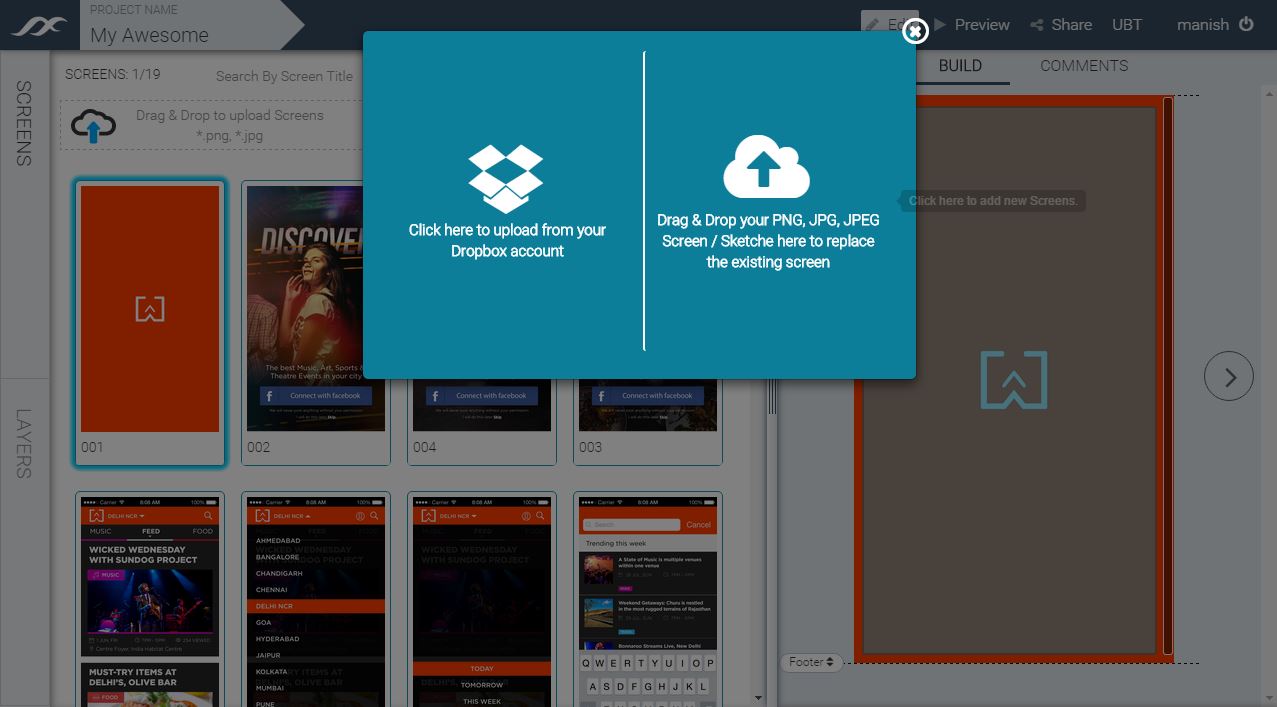Viewport: 1277px width, 707px height.
Task: Go to next screen with right arrow
Action: (1228, 377)
